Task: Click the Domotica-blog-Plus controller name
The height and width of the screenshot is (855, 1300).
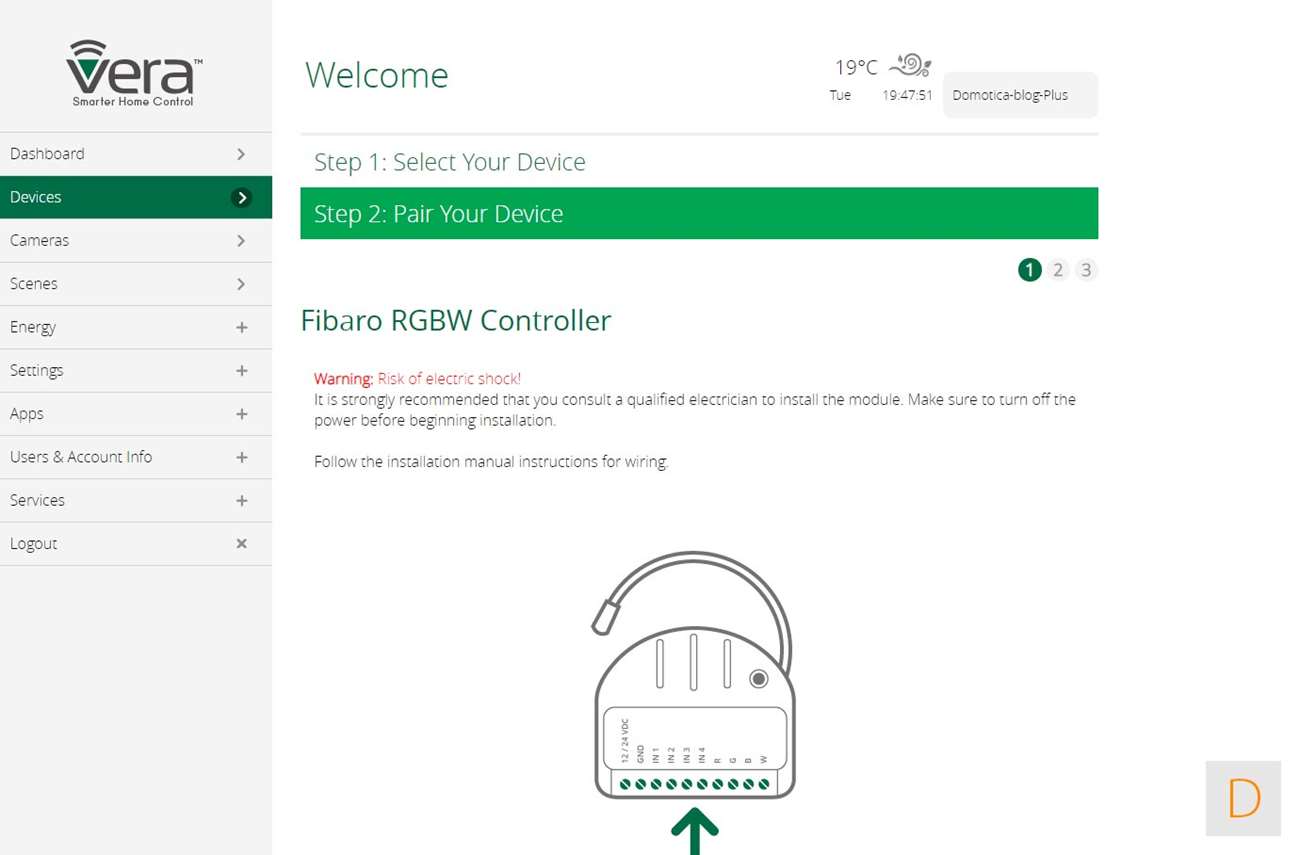Action: pyautogui.click(x=1010, y=96)
